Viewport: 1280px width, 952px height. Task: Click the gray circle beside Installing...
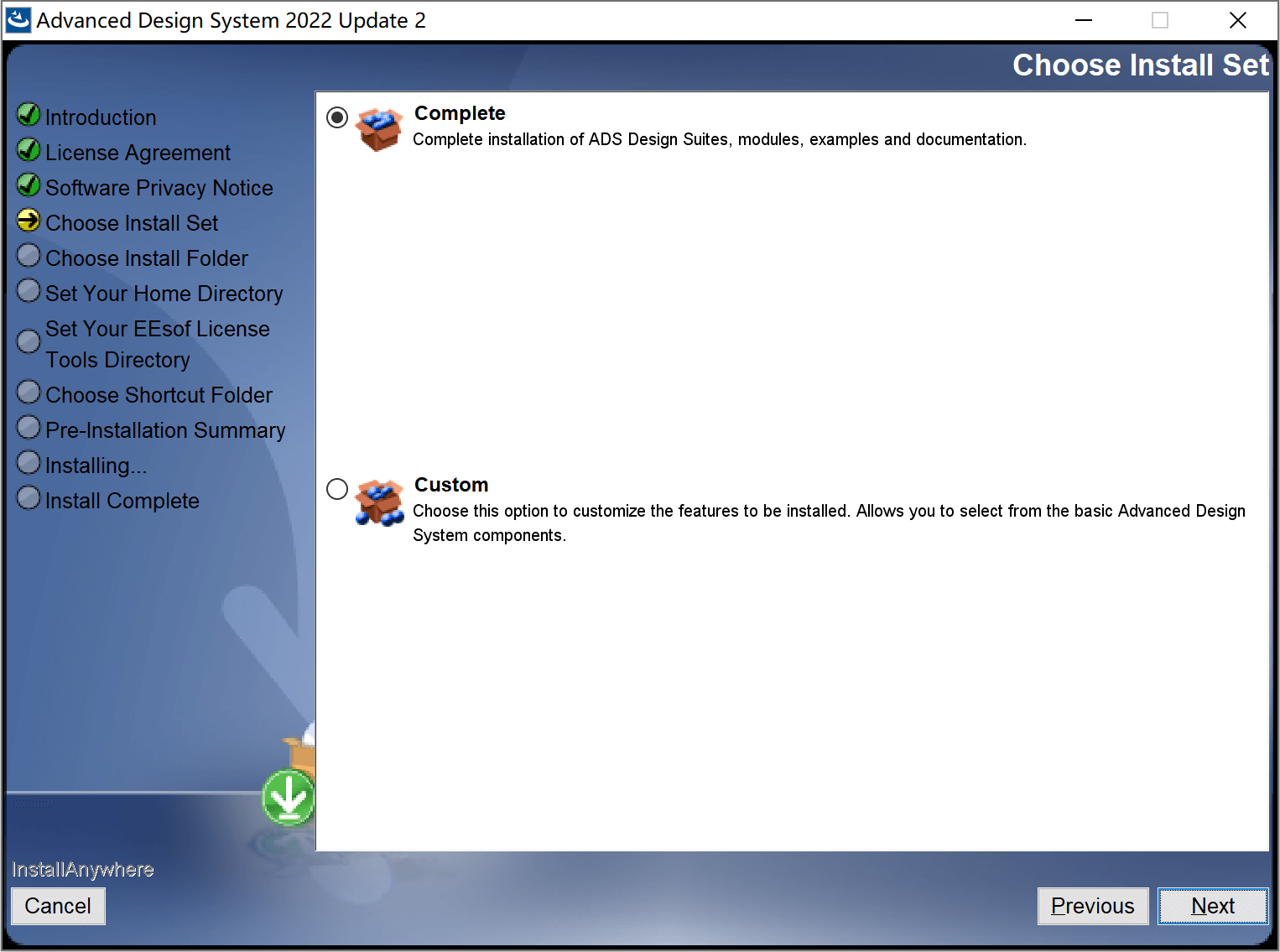click(29, 462)
